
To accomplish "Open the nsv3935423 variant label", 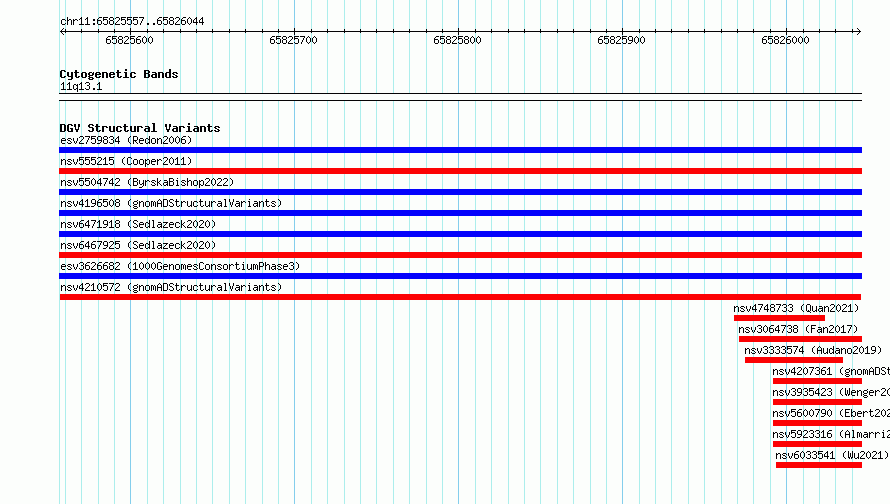I will 831,392.
